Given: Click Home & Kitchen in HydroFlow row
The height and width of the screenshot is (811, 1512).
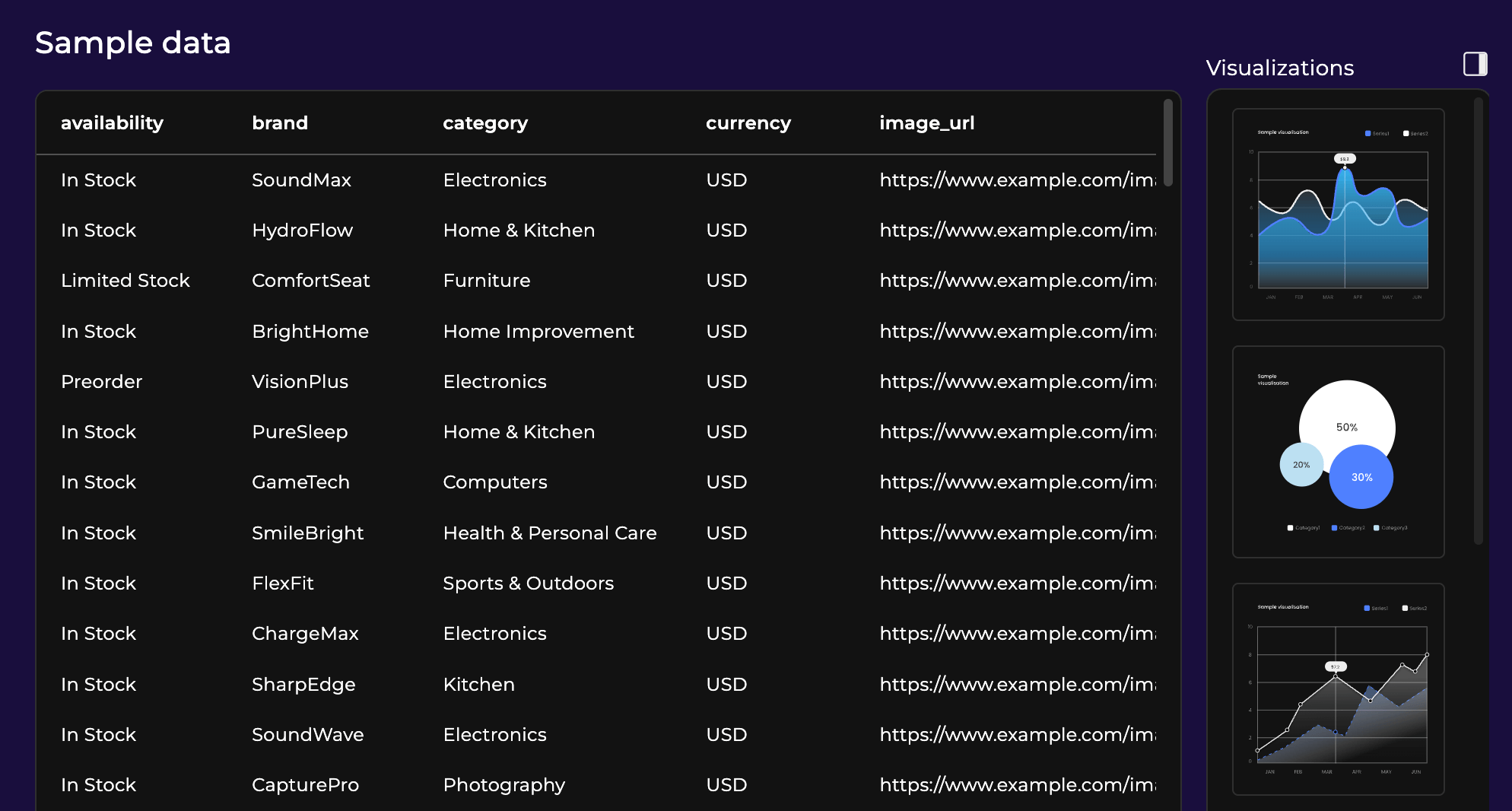Looking at the screenshot, I should tap(519, 231).
